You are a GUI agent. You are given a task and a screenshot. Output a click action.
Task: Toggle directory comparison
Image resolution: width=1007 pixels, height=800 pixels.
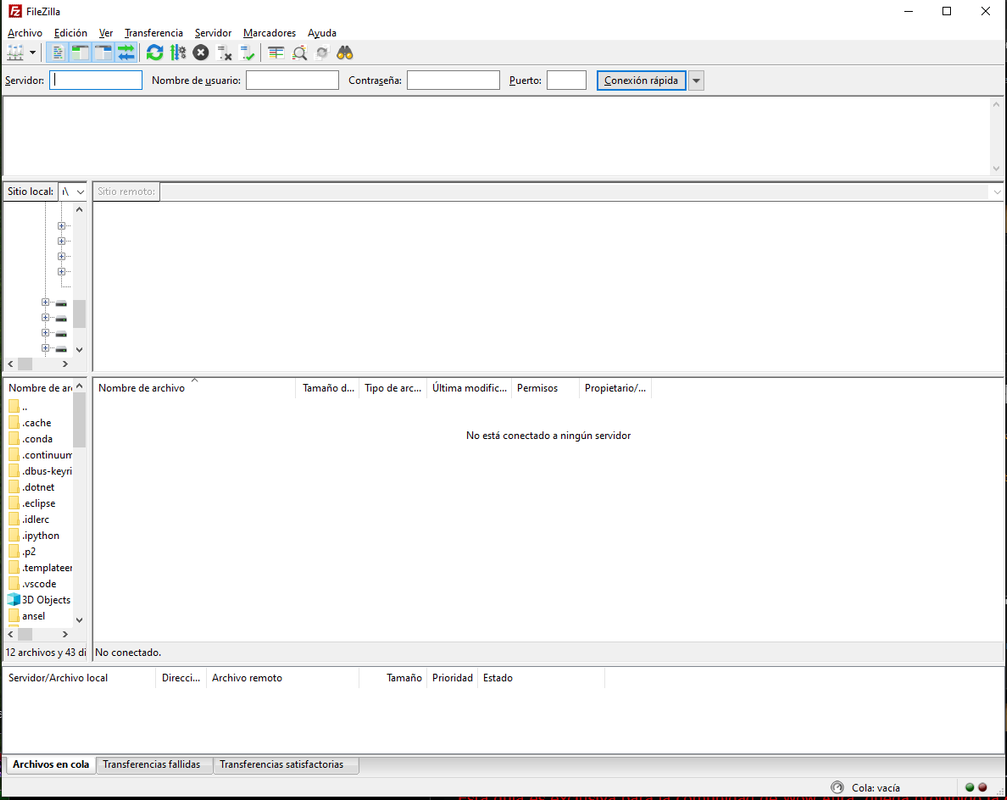299,53
